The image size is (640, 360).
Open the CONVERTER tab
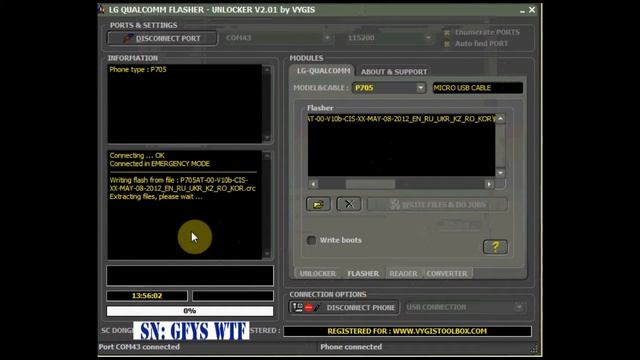(447, 273)
